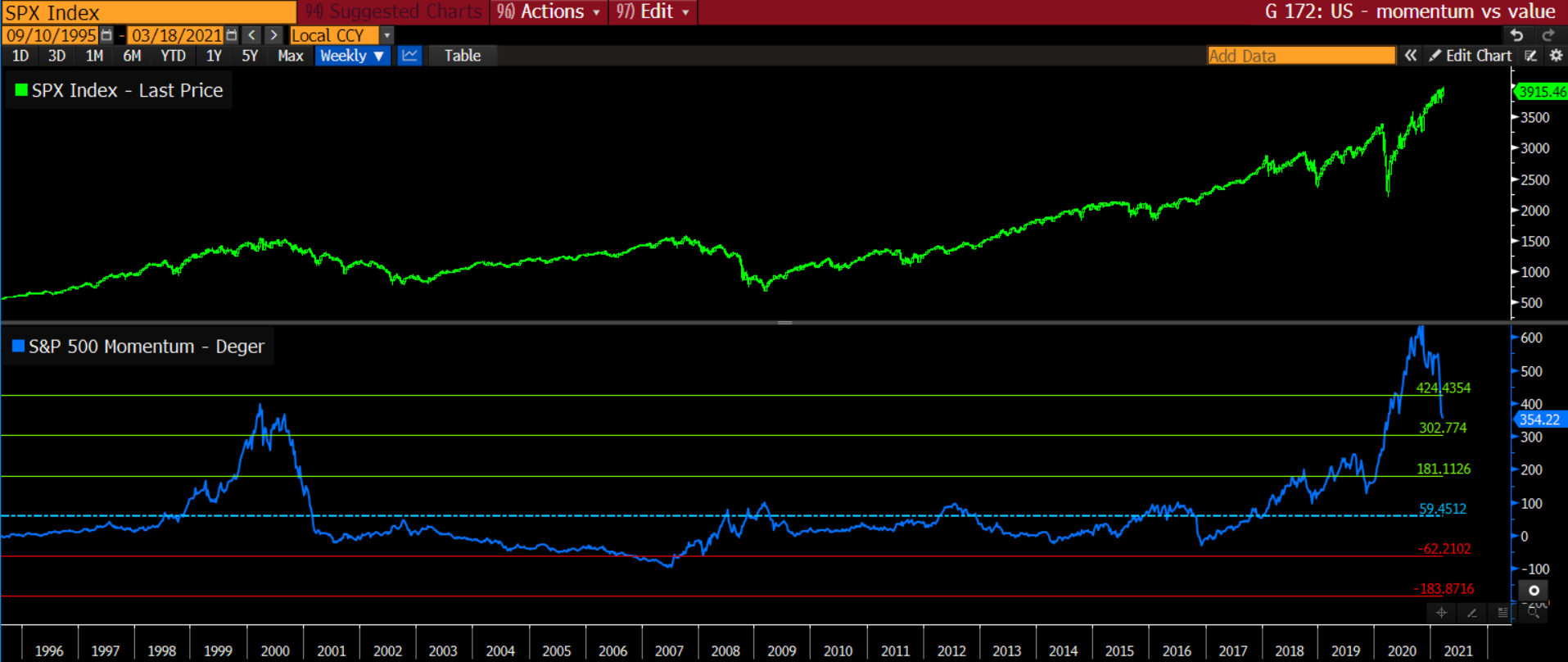Click green SPX Index legend swatch
Image resolution: width=1568 pixels, height=662 pixels.
pos(21,90)
